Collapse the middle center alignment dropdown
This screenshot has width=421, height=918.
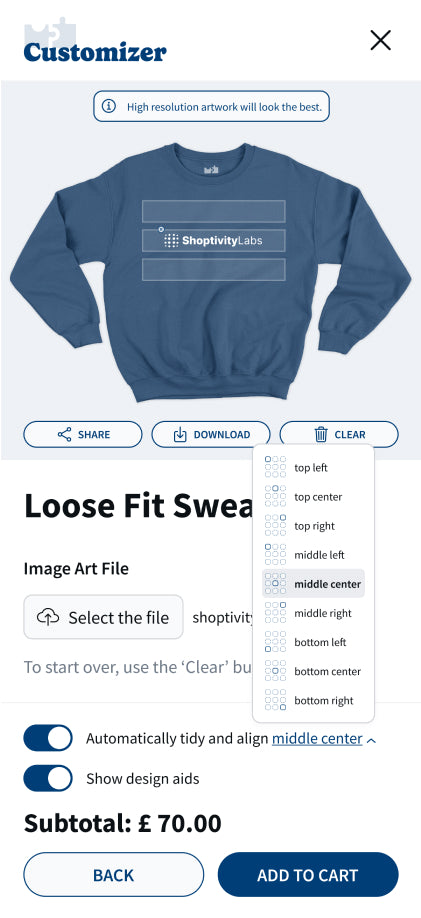[x=317, y=738]
